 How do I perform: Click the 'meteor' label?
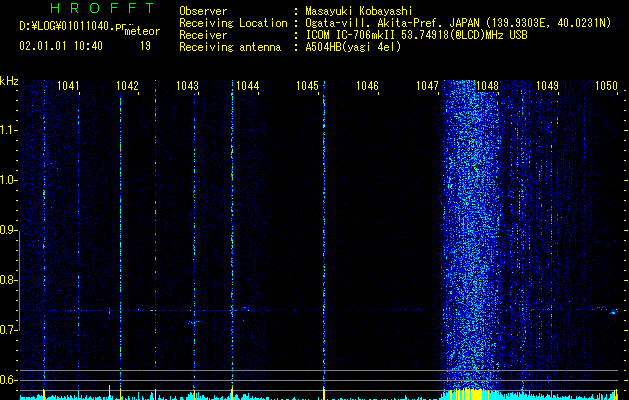[142, 31]
